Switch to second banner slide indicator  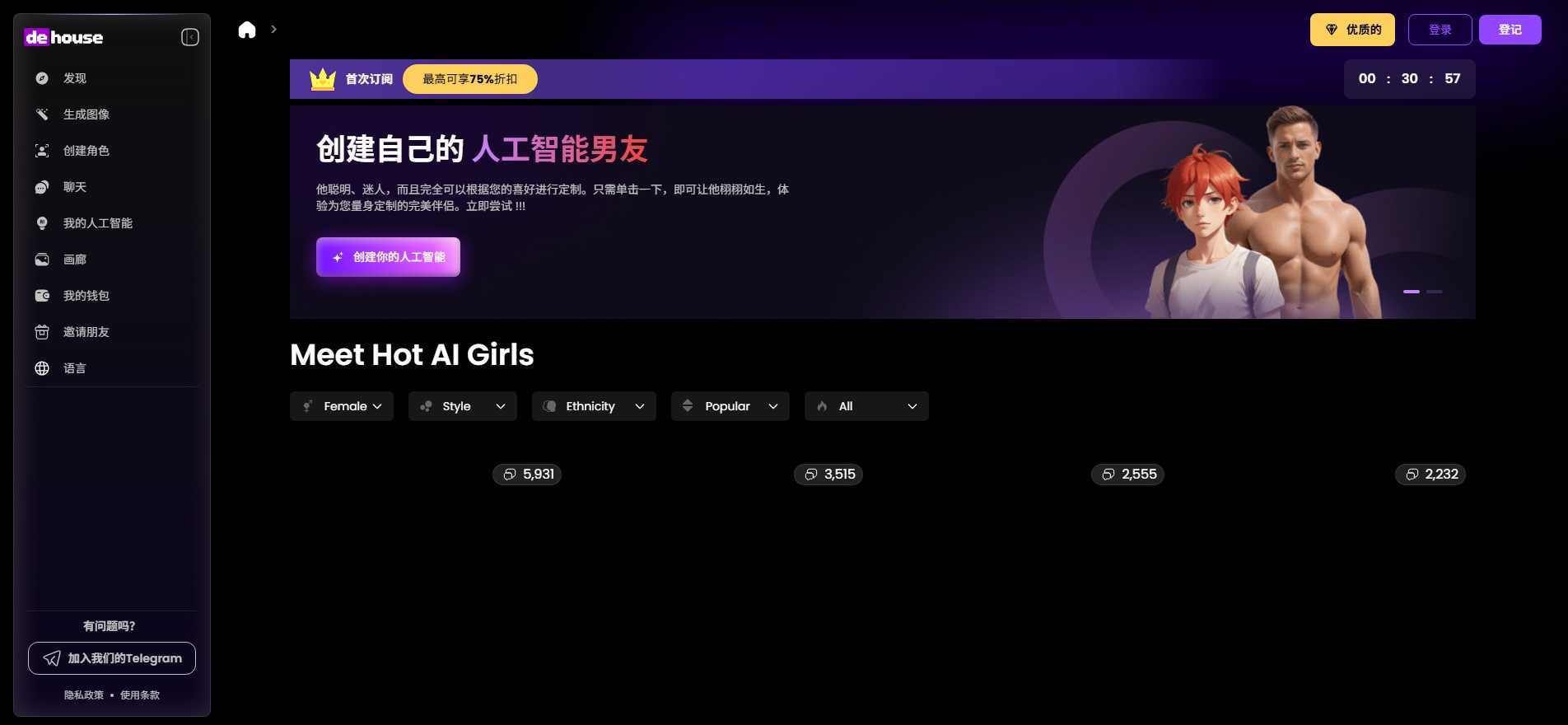pyautogui.click(x=1435, y=292)
